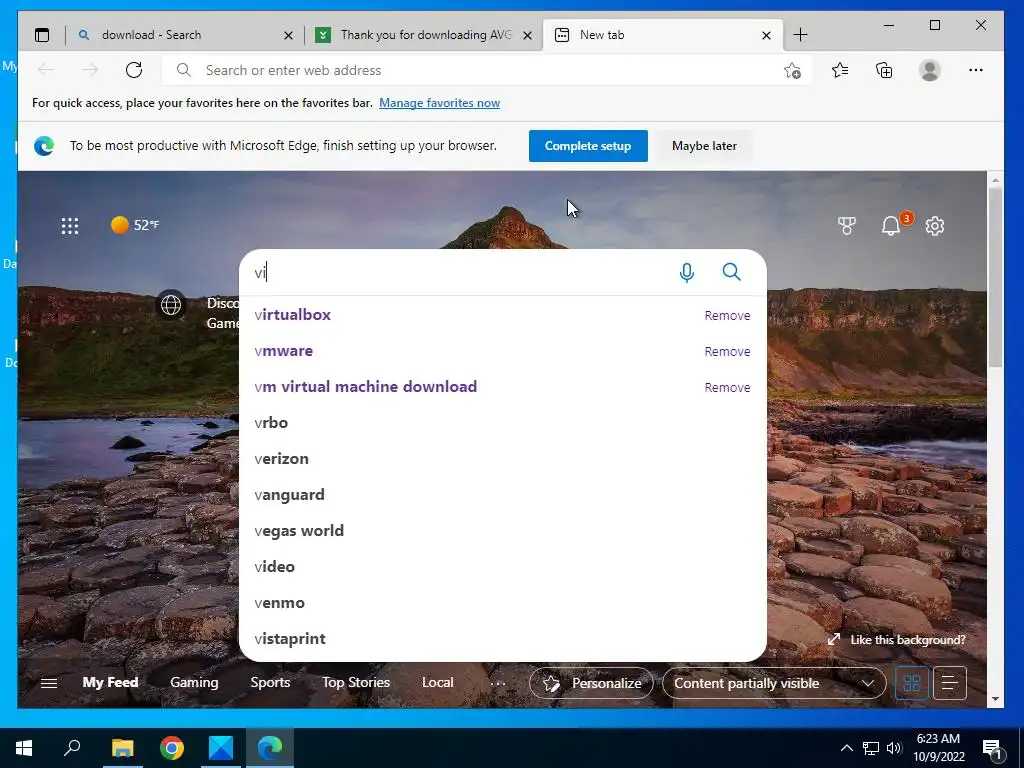Open Sports feed section

point(270,682)
